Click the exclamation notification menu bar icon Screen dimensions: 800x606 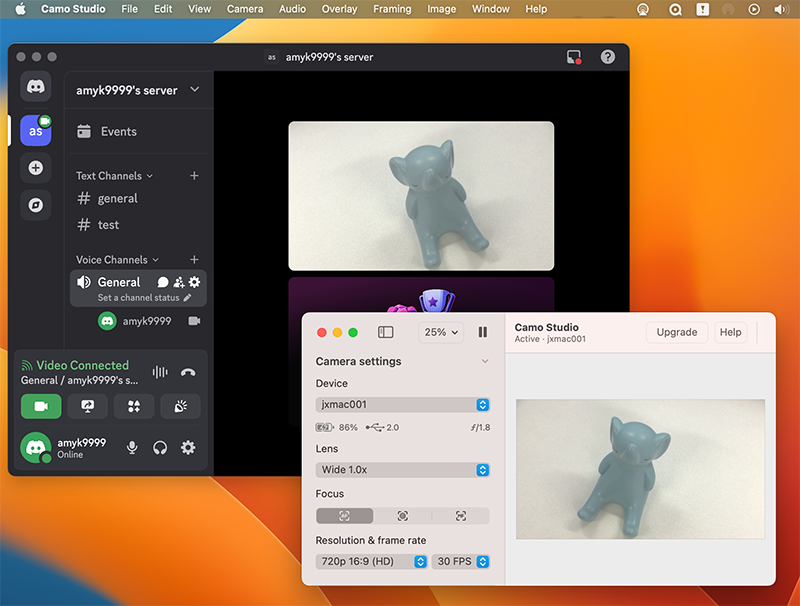click(703, 9)
